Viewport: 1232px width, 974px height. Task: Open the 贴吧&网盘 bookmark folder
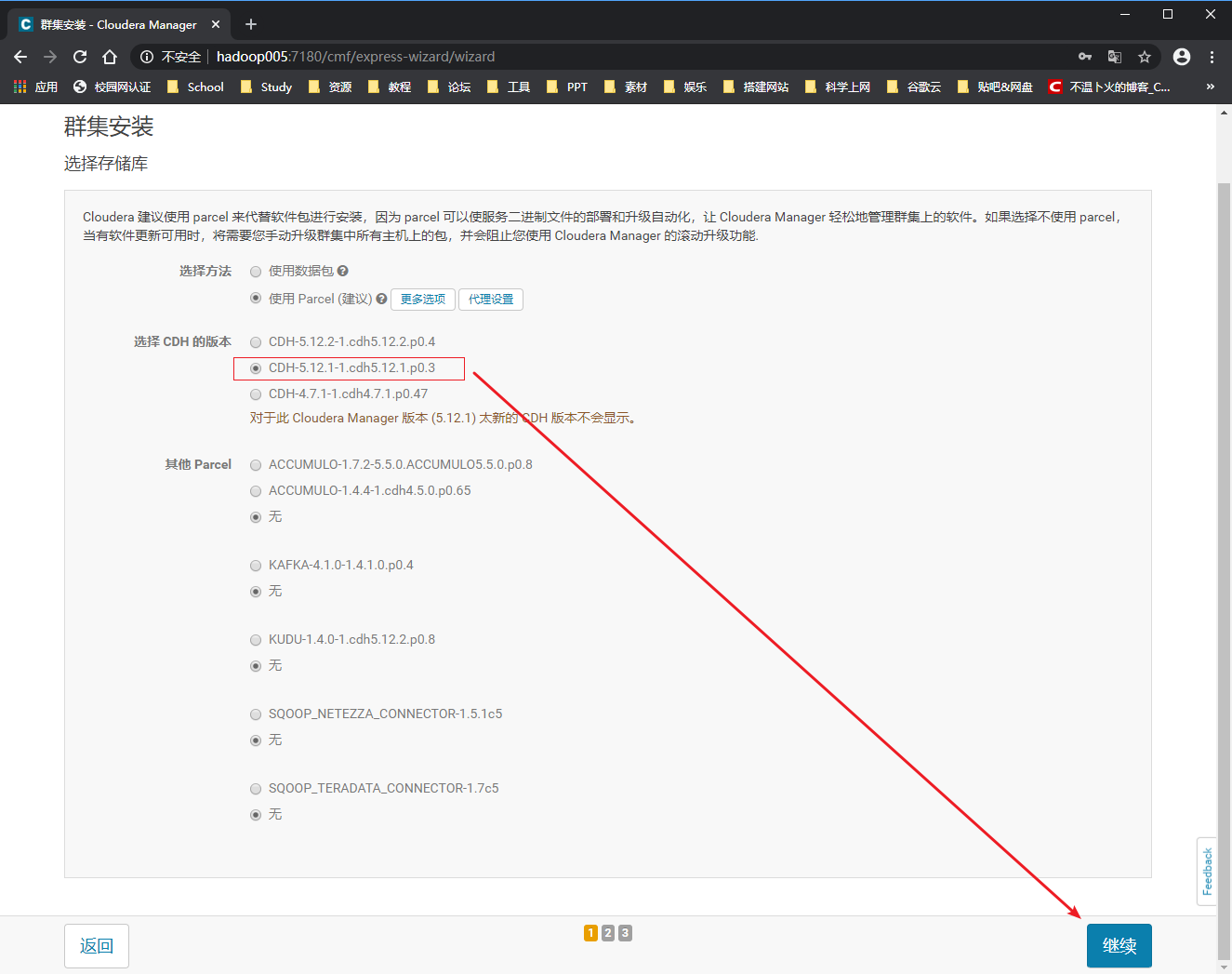click(995, 87)
